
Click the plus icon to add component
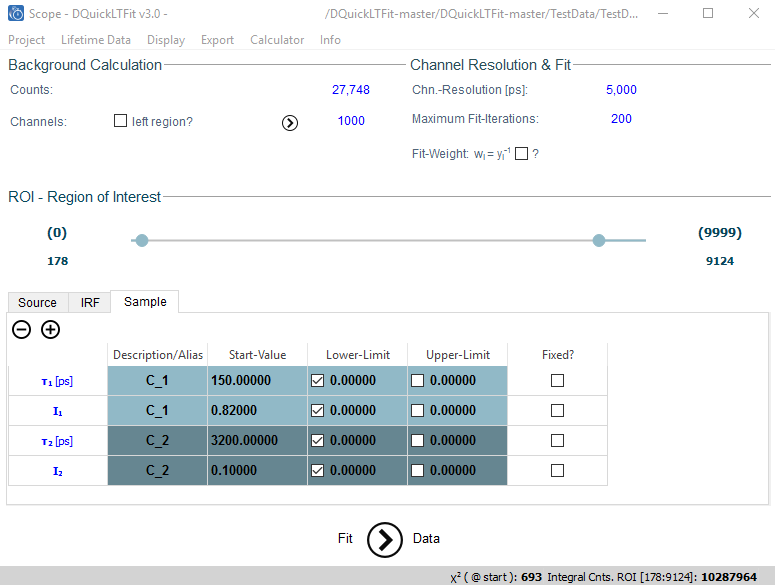coord(50,329)
